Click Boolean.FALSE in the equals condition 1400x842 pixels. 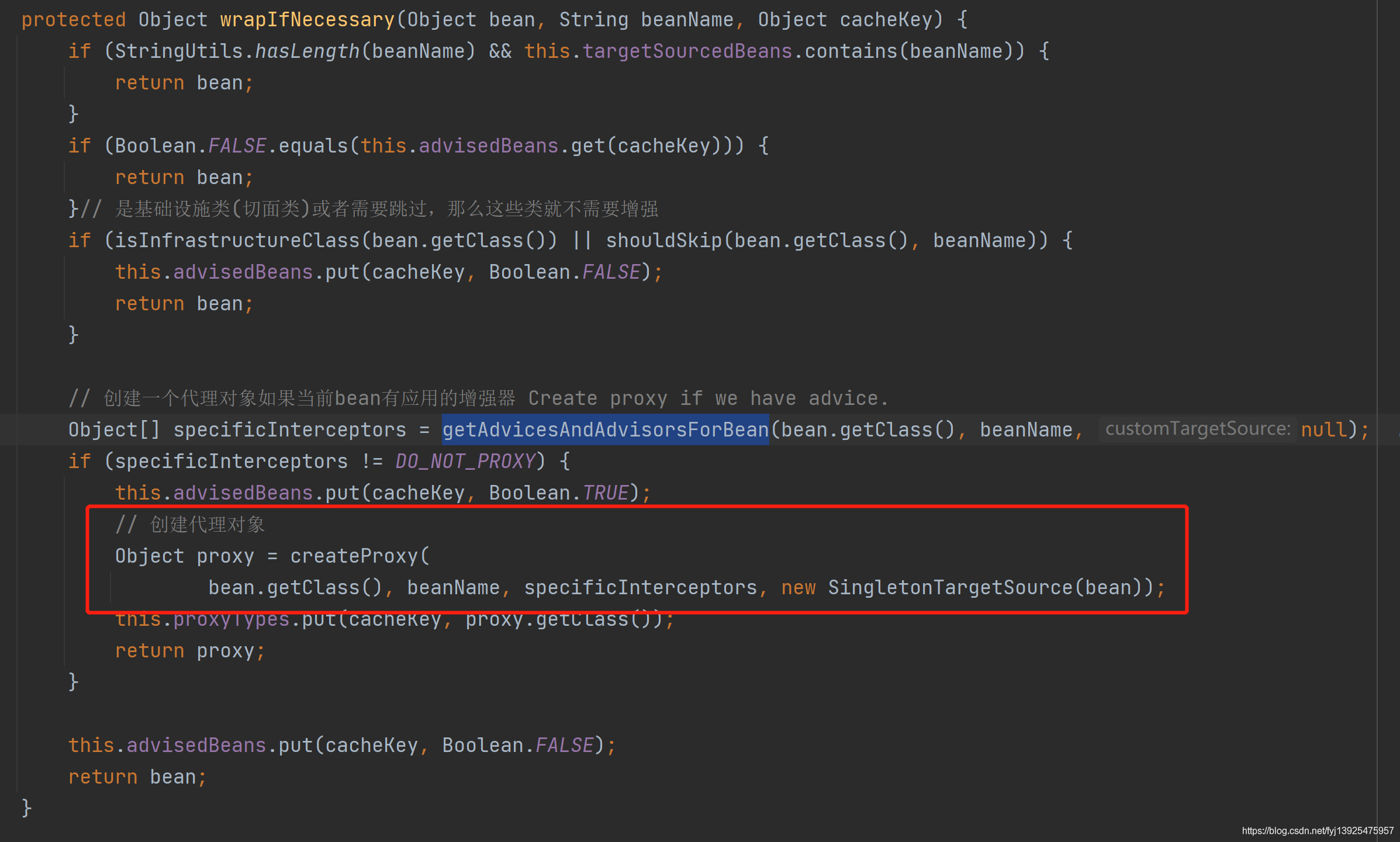coord(191,146)
